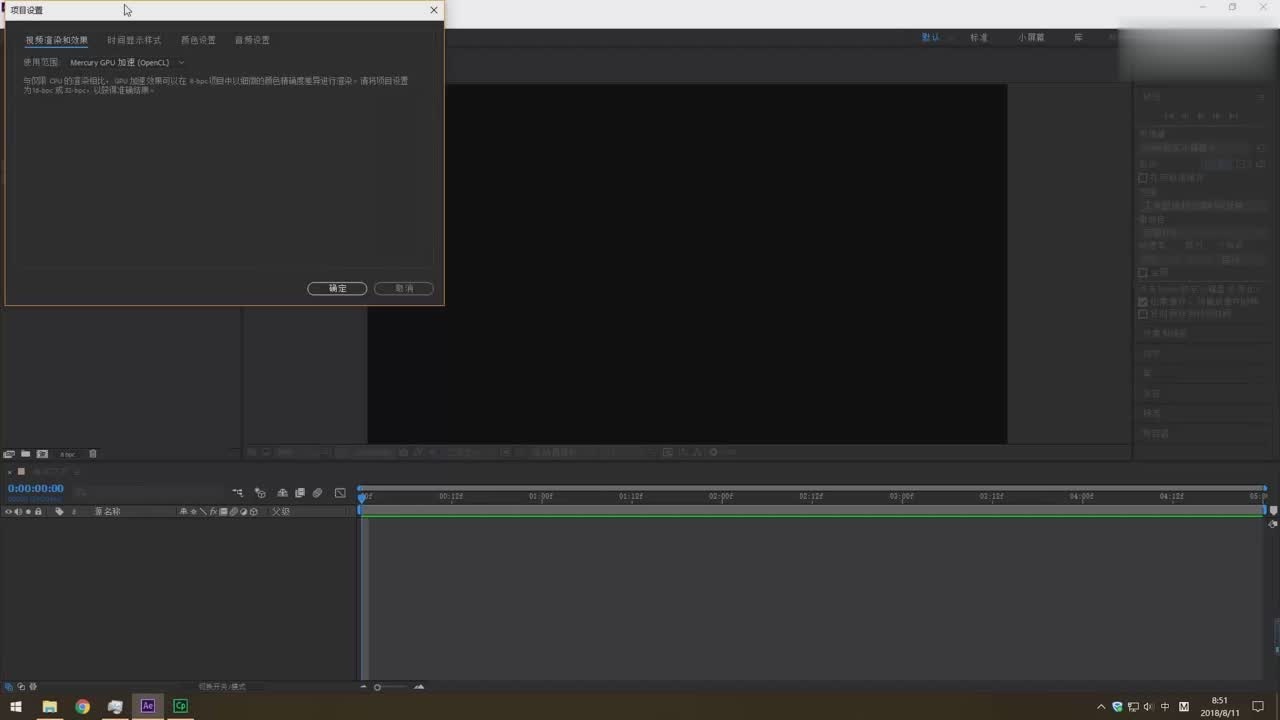
Task: Click the 父级 column header
Action: tap(281, 512)
